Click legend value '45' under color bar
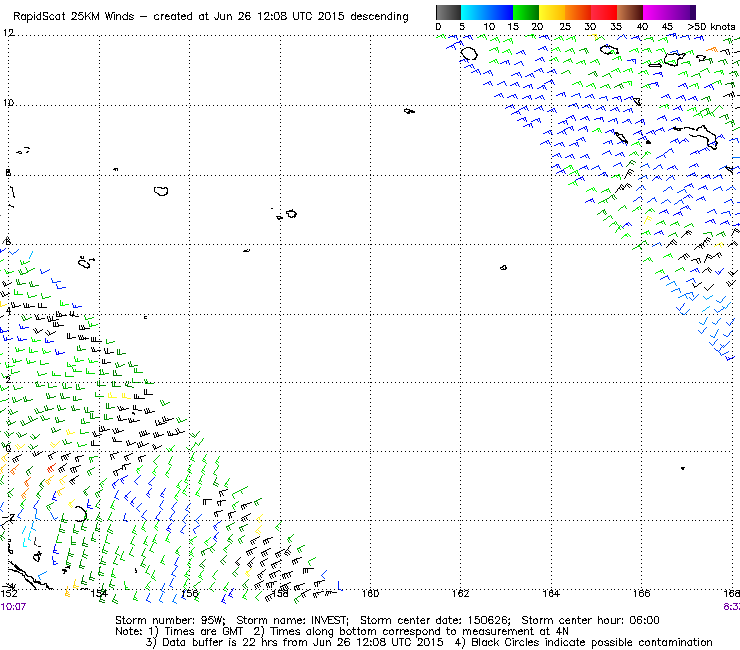The width and height of the screenshot is (740, 650). click(x=667, y=27)
